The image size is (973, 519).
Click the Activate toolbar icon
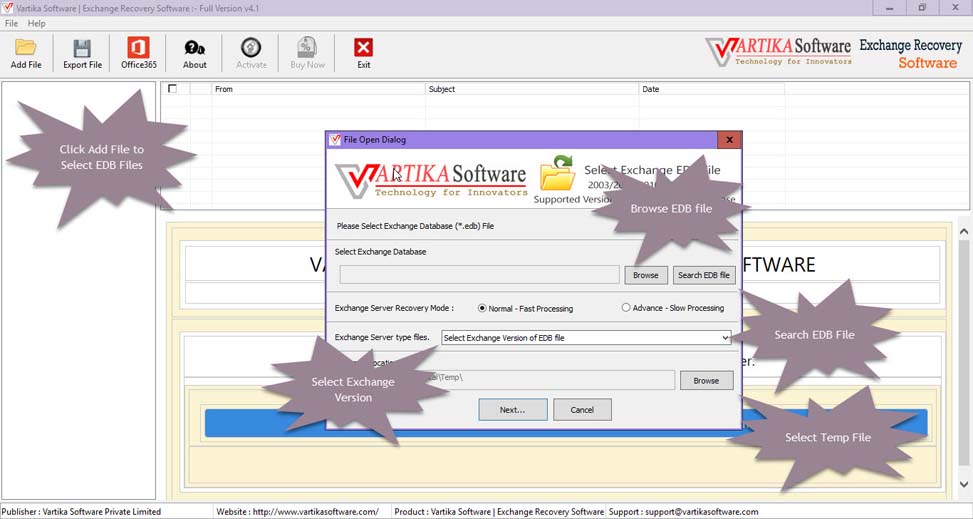click(251, 53)
